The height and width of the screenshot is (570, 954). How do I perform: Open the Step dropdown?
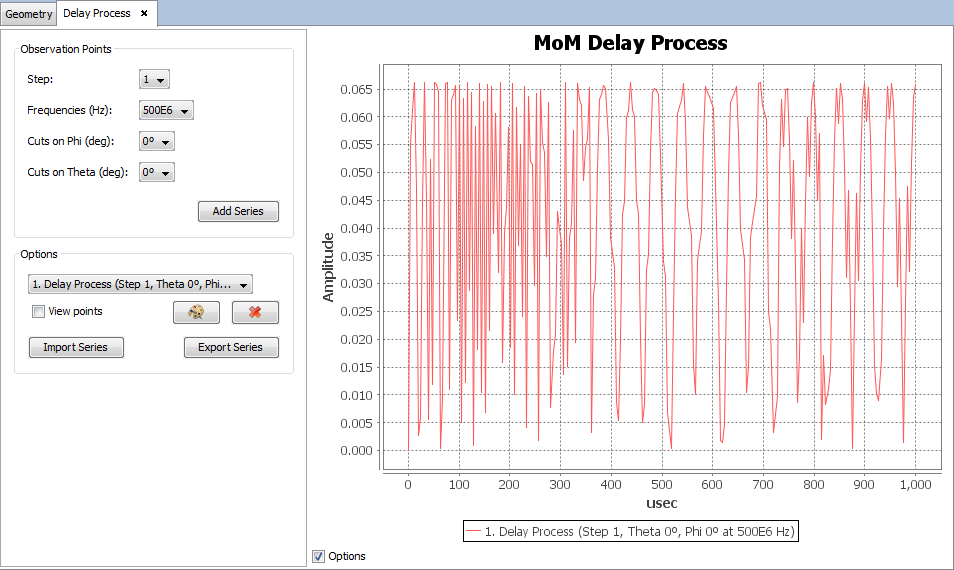(x=155, y=80)
